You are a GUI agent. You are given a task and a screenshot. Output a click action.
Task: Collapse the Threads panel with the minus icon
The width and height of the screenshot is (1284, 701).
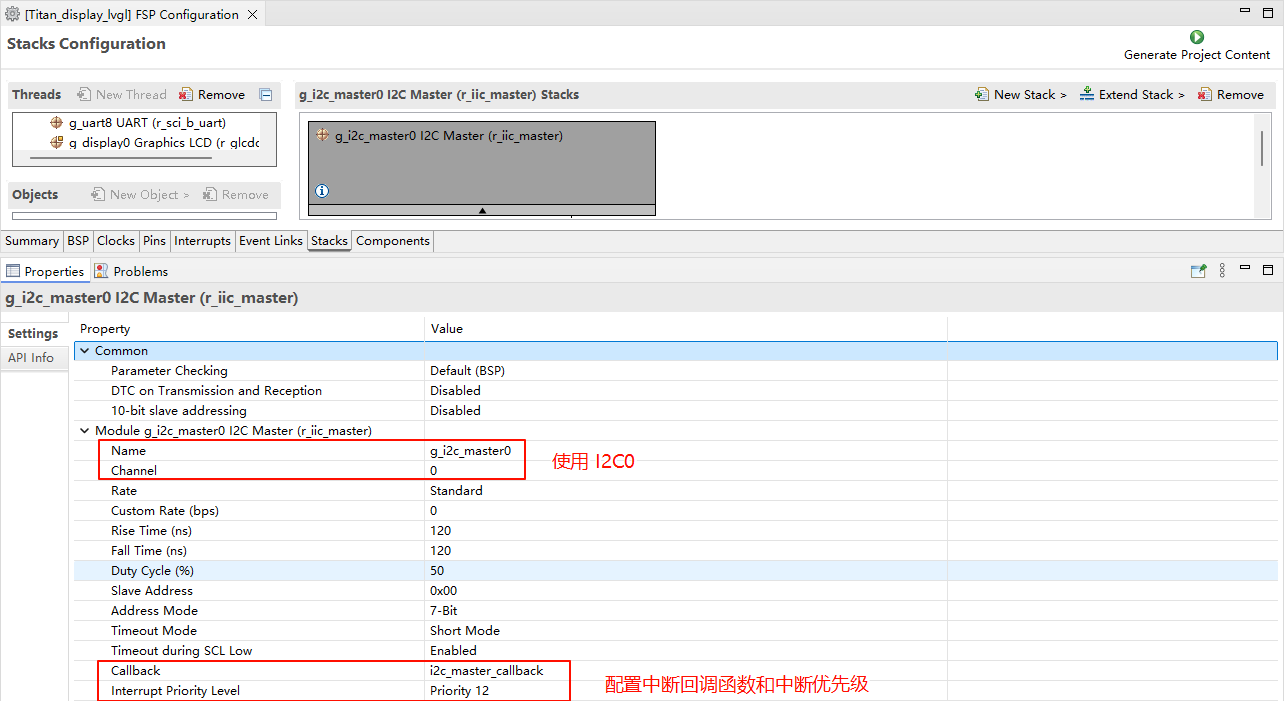coord(266,95)
